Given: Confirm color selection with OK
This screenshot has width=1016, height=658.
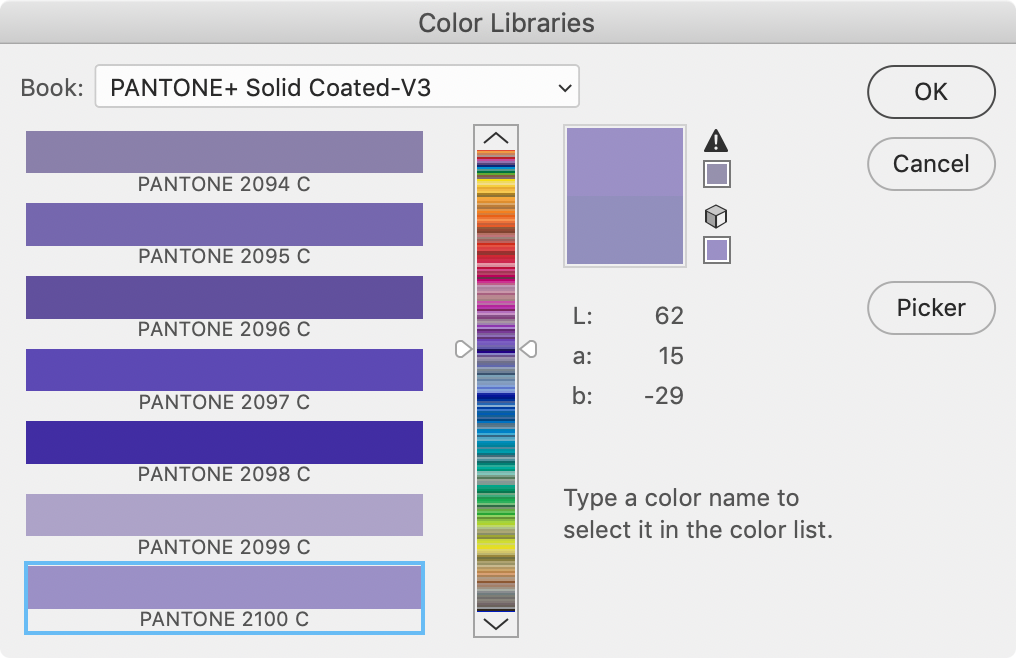Looking at the screenshot, I should pos(930,92).
